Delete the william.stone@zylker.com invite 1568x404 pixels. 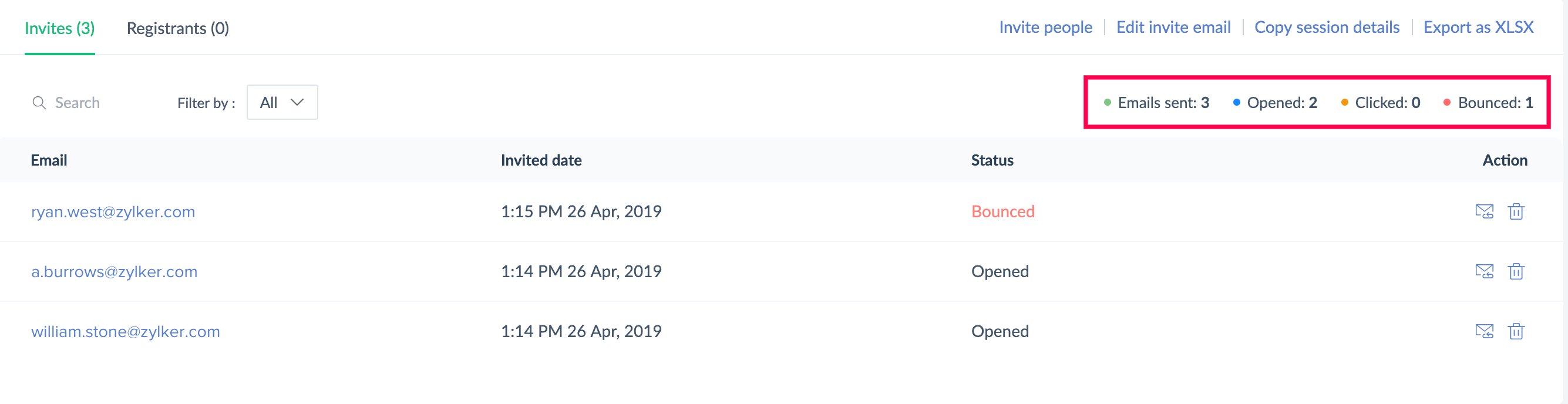[x=1516, y=332]
